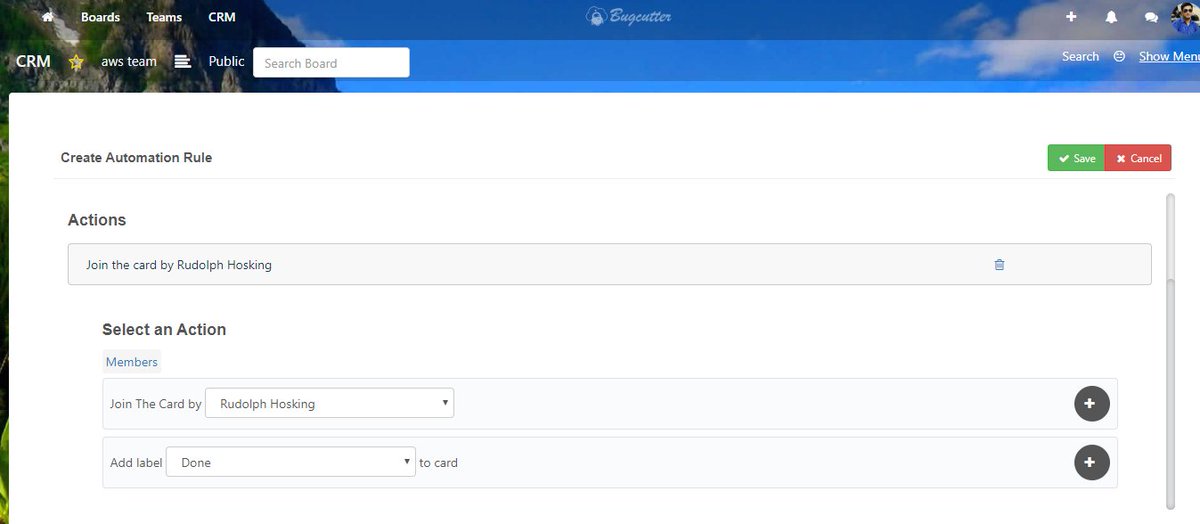Open the Teams menu

click(x=164, y=17)
